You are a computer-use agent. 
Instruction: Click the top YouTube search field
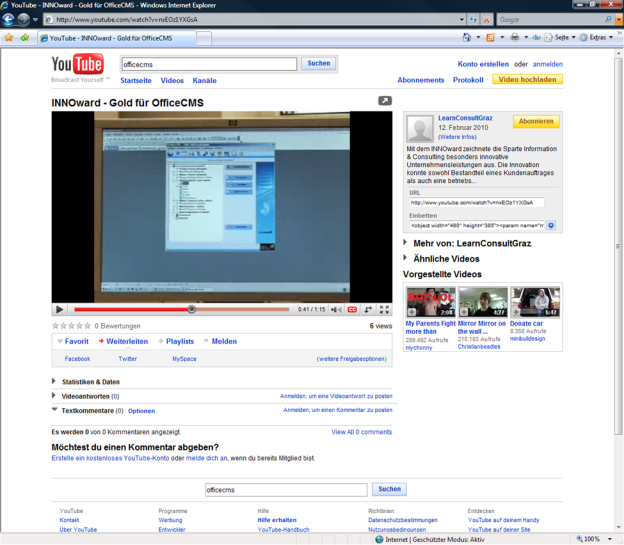point(209,64)
